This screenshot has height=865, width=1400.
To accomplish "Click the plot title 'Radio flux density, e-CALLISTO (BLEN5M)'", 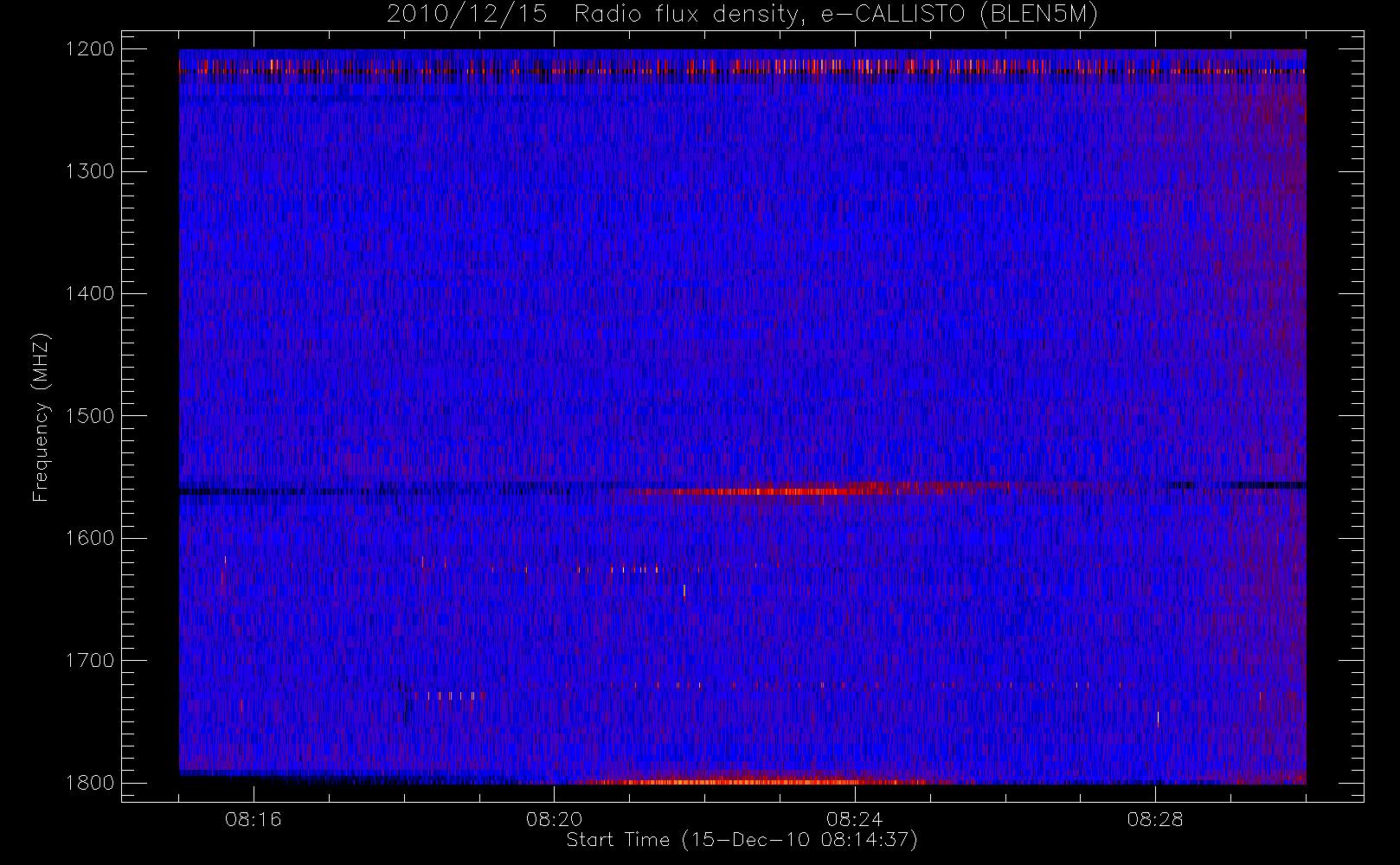I will point(836,15).
